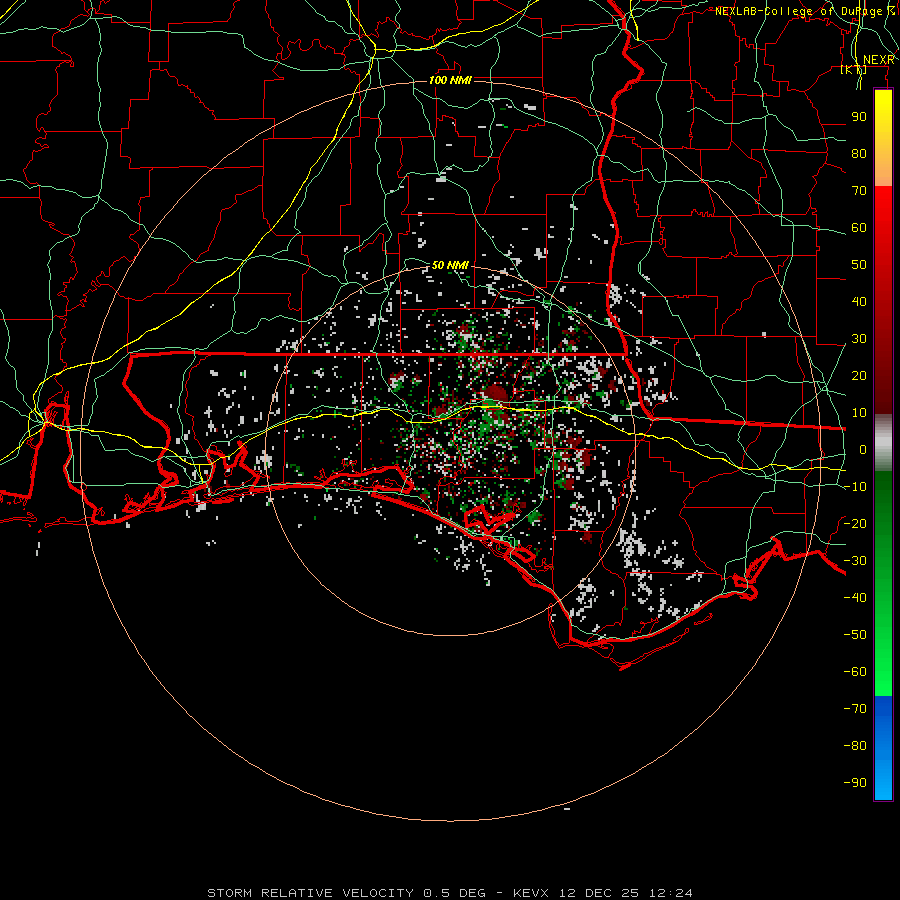
Task: Click the KT units label above color bar
Action: [x=854, y=69]
